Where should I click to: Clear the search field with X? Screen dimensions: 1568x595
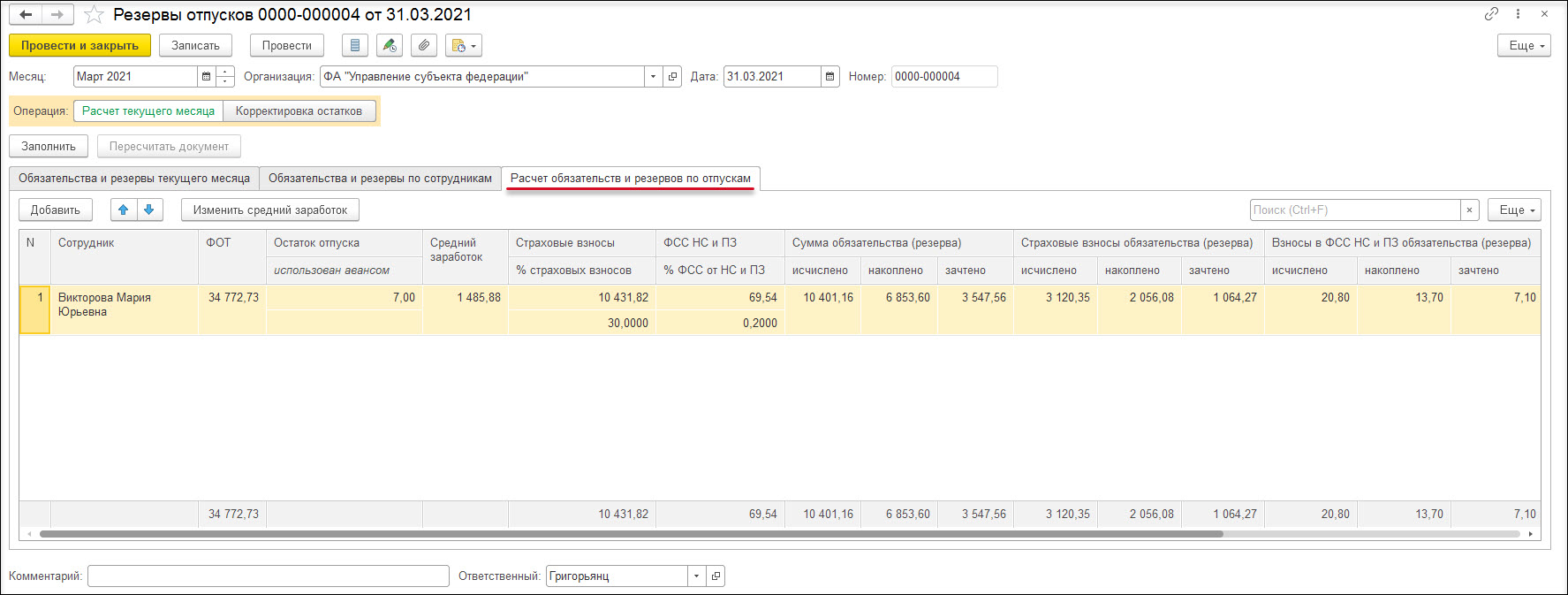tap(1469, 210)
